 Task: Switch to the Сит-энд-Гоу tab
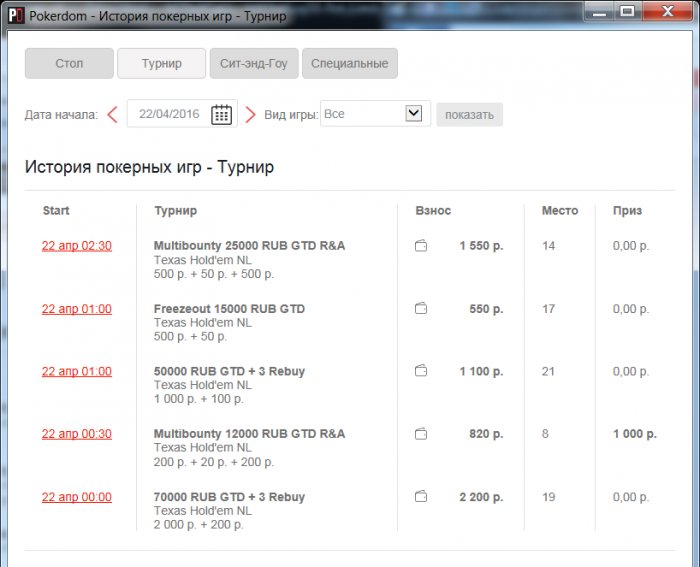pos(254,63)
